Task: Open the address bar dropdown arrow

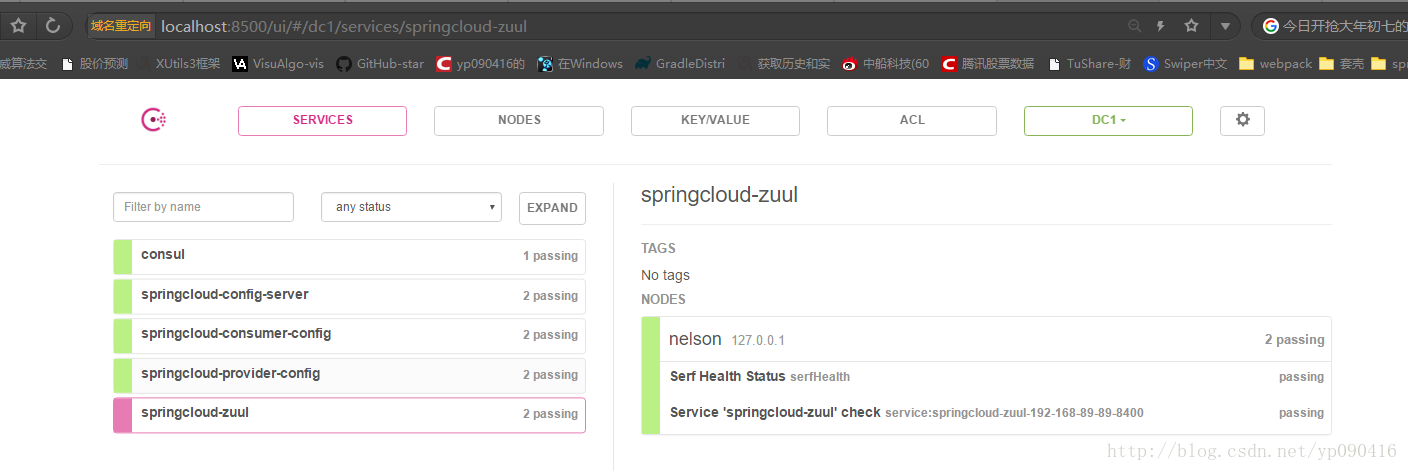Action: click(x=1225, y=26)
